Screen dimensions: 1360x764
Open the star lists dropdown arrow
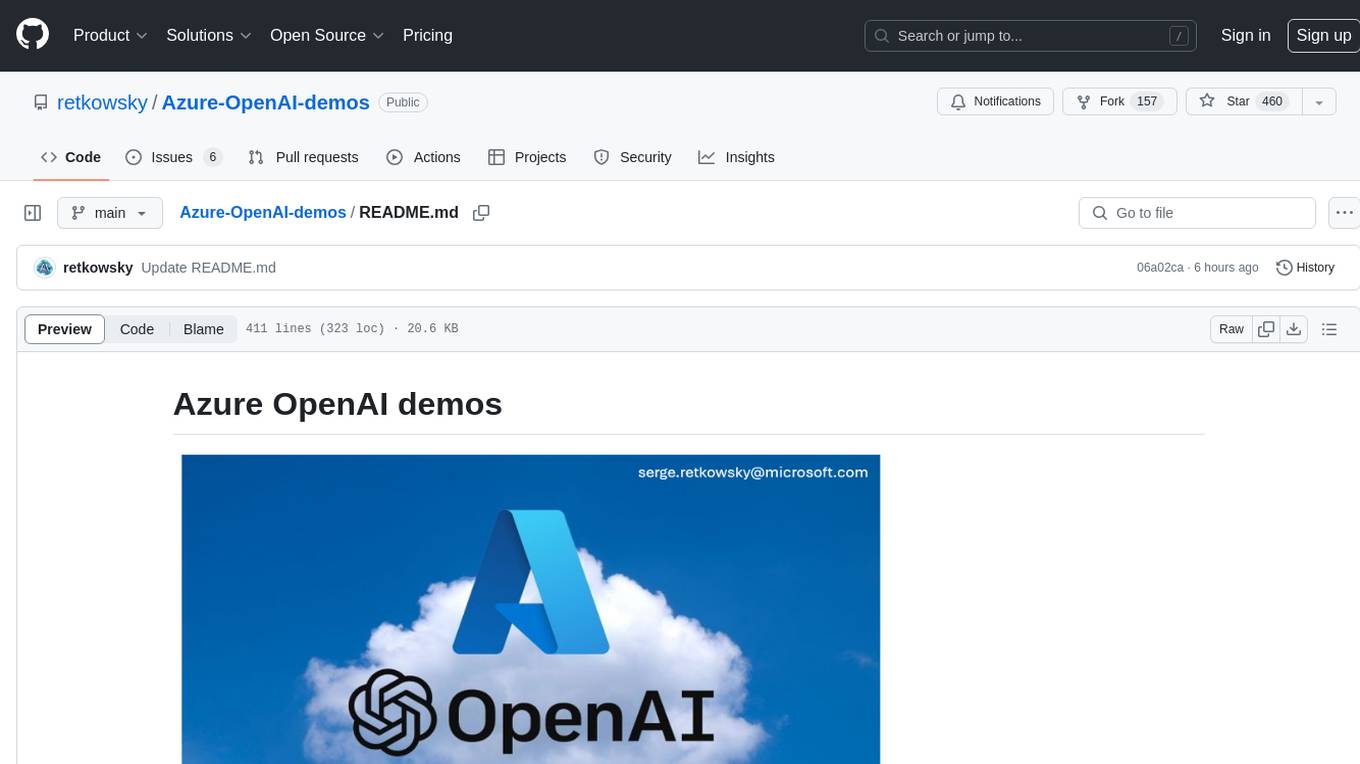tap(1319, 102)
